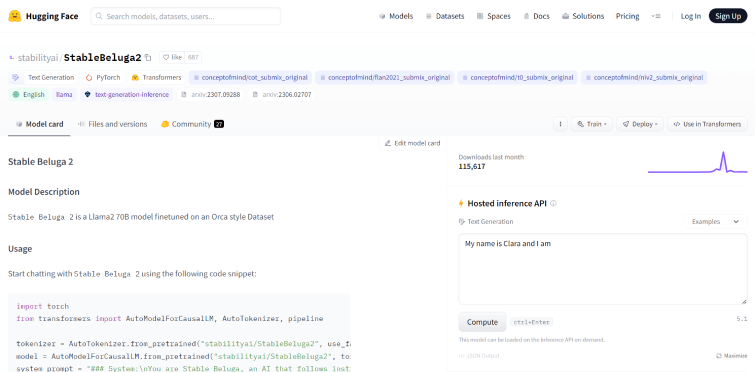Switch to Files and versions tab
Screen dimensions: 755x372
click(x=113, y=124)
